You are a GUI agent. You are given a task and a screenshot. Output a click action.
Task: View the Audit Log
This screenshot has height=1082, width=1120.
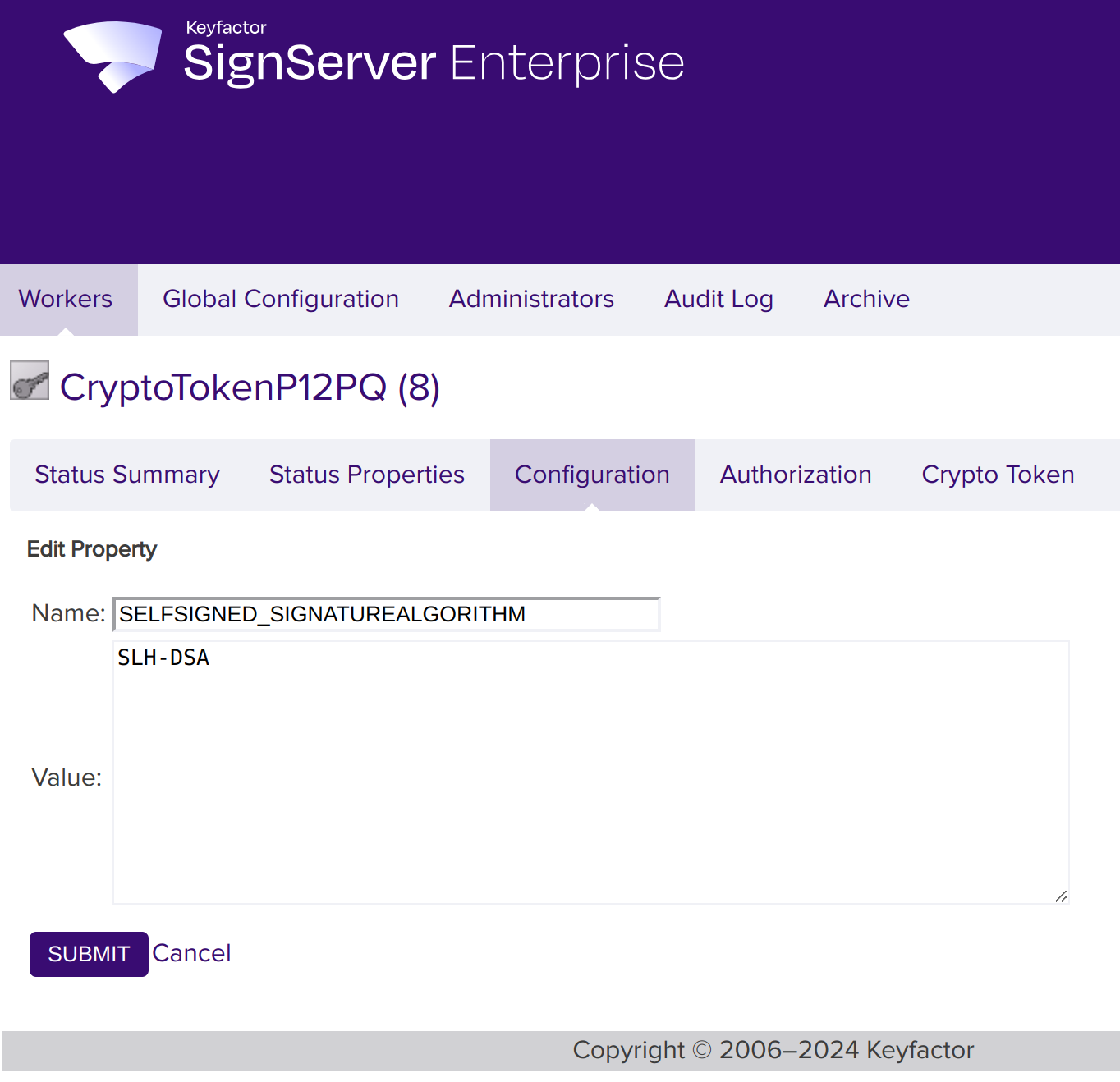[x=718, y=299]
